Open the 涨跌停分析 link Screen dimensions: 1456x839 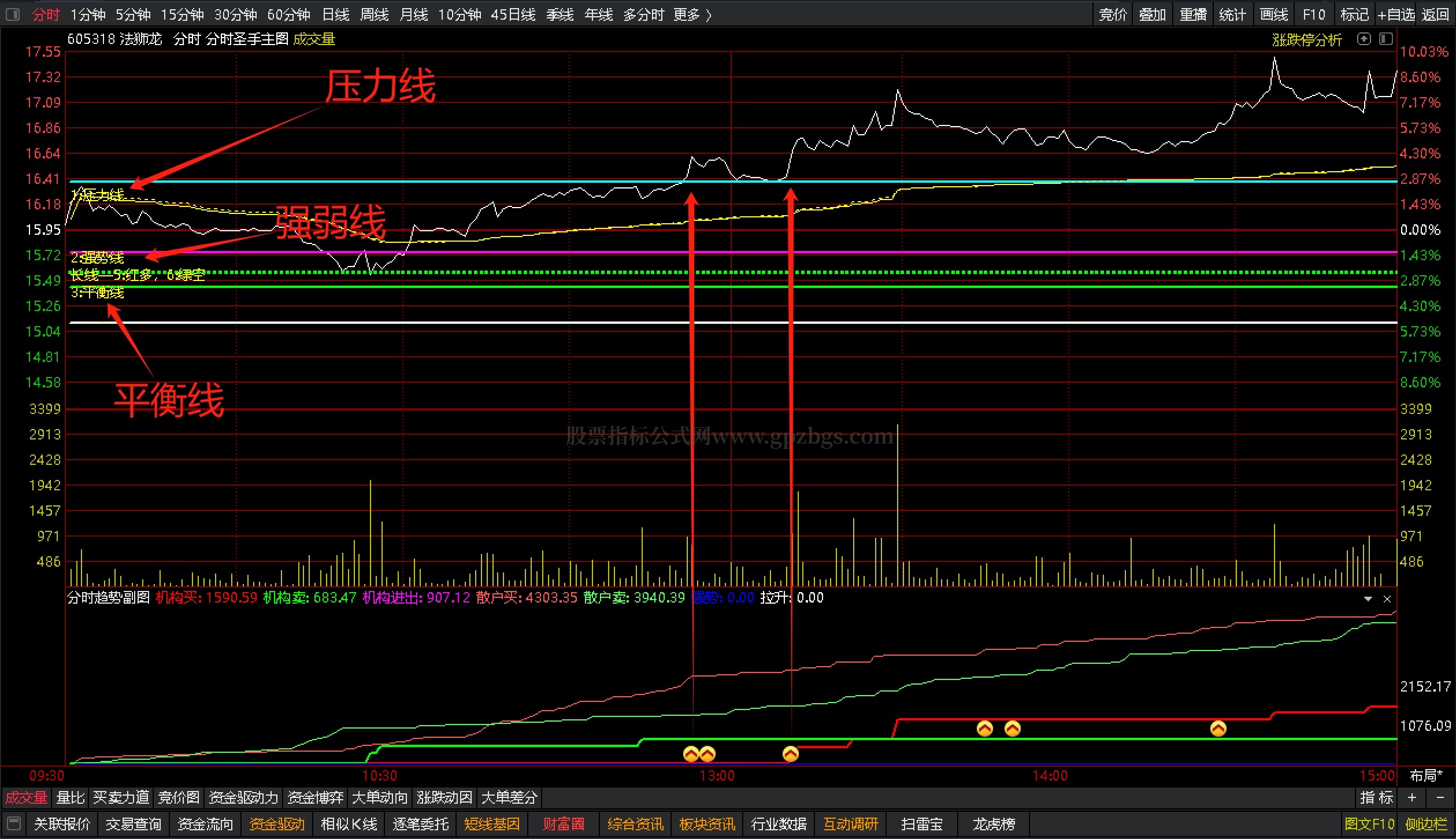point(1306,40)
